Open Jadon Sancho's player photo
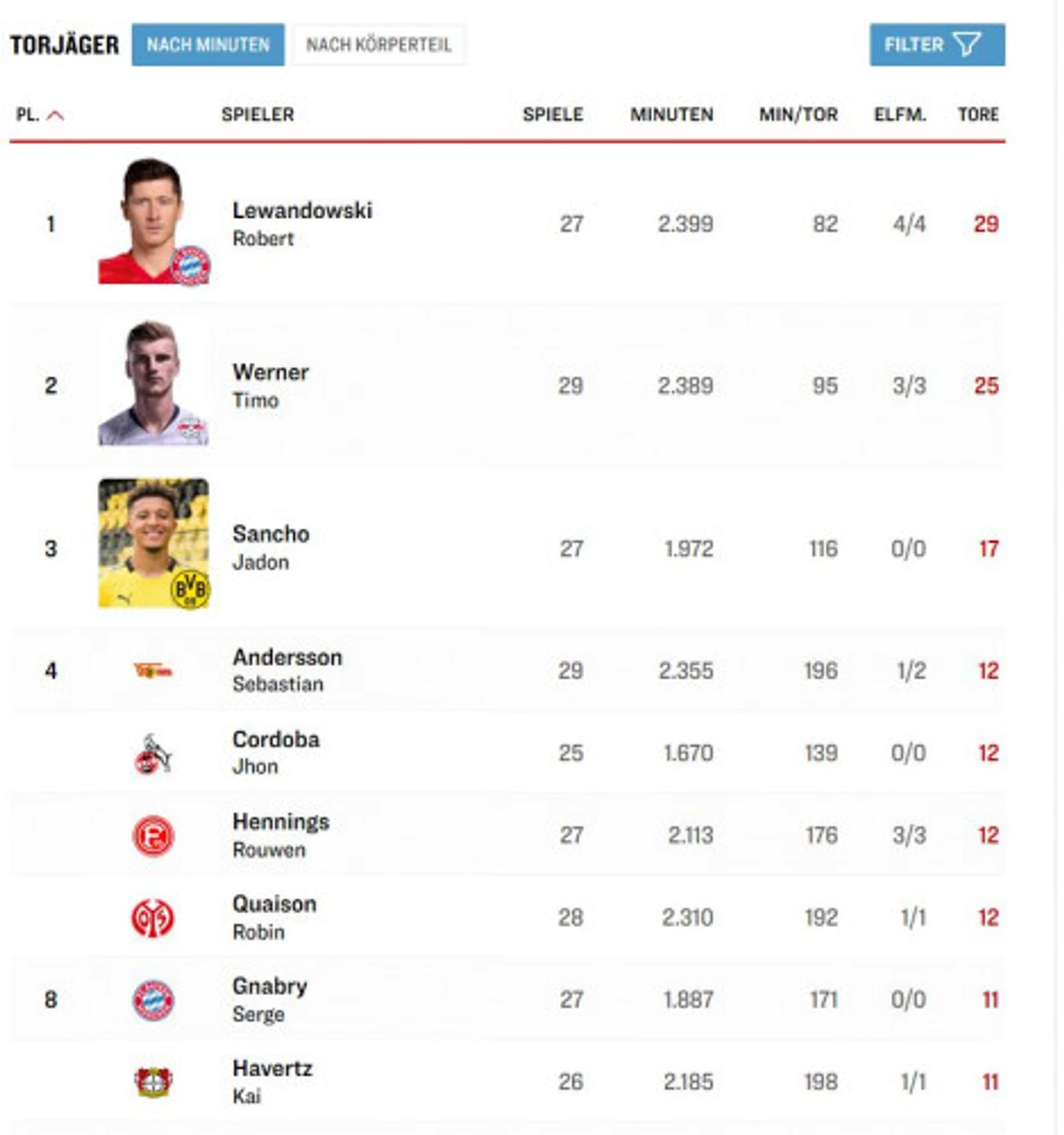 (154, 543)
